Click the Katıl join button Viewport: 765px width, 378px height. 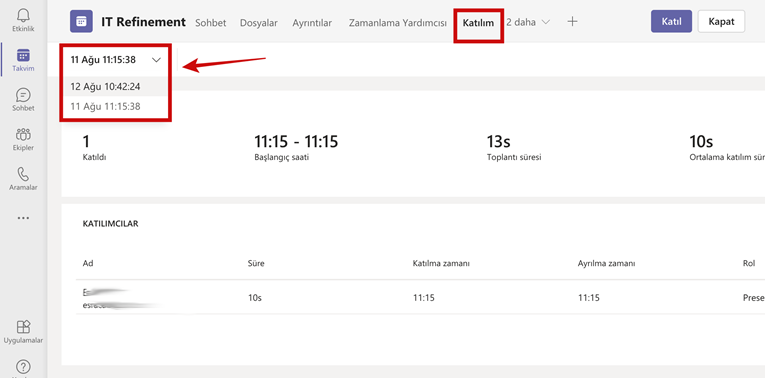click(x=671, y=21)
